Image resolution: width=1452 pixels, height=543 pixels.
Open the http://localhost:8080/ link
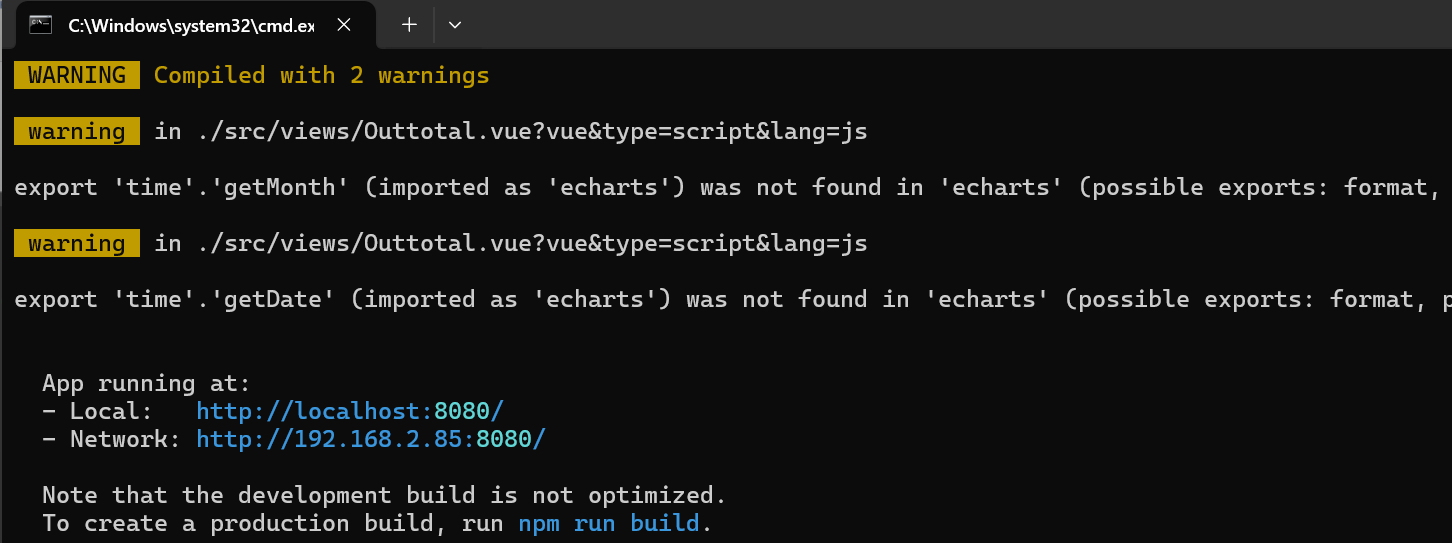tap(350, 411)
